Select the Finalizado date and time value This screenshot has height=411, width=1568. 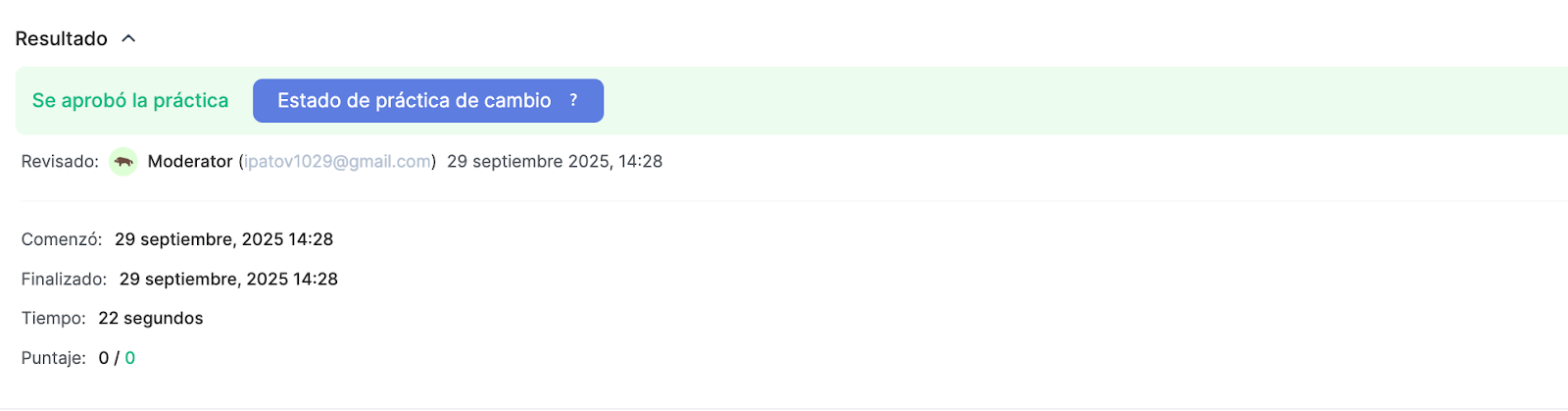228,280
